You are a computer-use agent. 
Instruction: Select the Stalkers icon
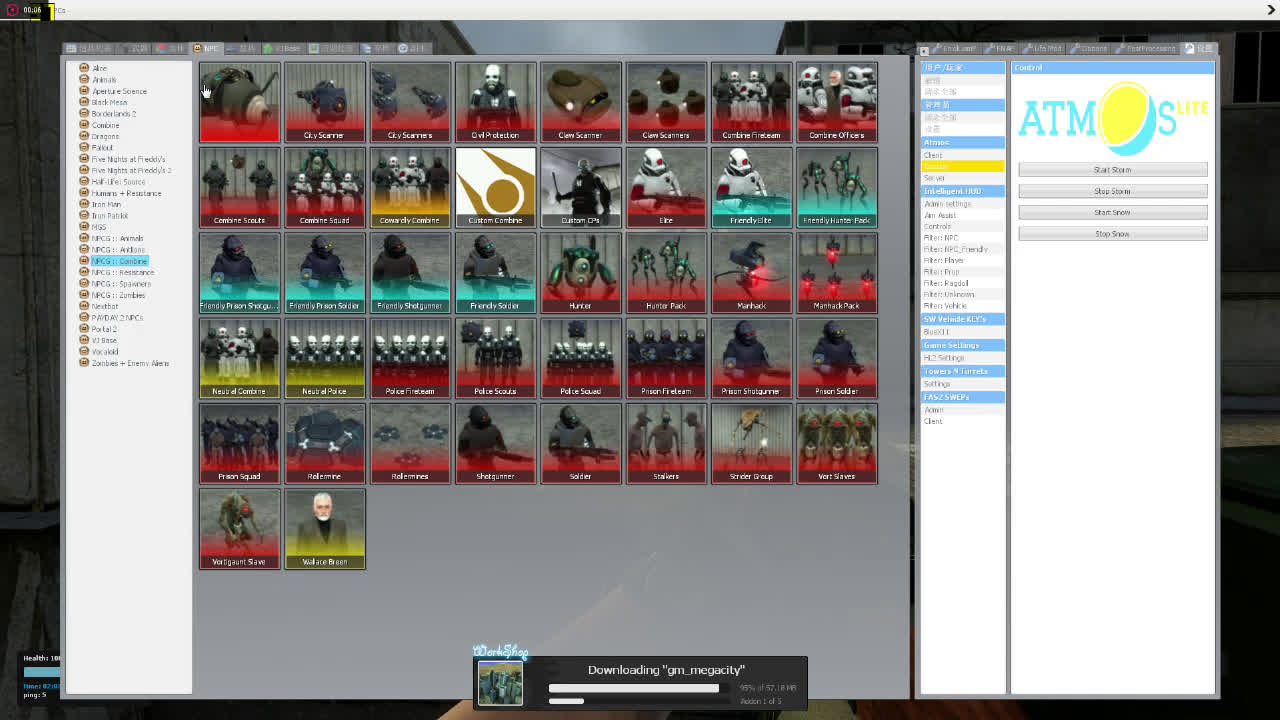click(666, 443)
